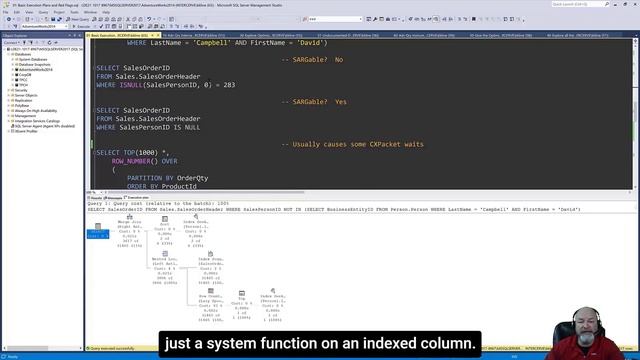Open the Edit menu
The width and height of the screenshot is (640, 360).
(17, 12)
